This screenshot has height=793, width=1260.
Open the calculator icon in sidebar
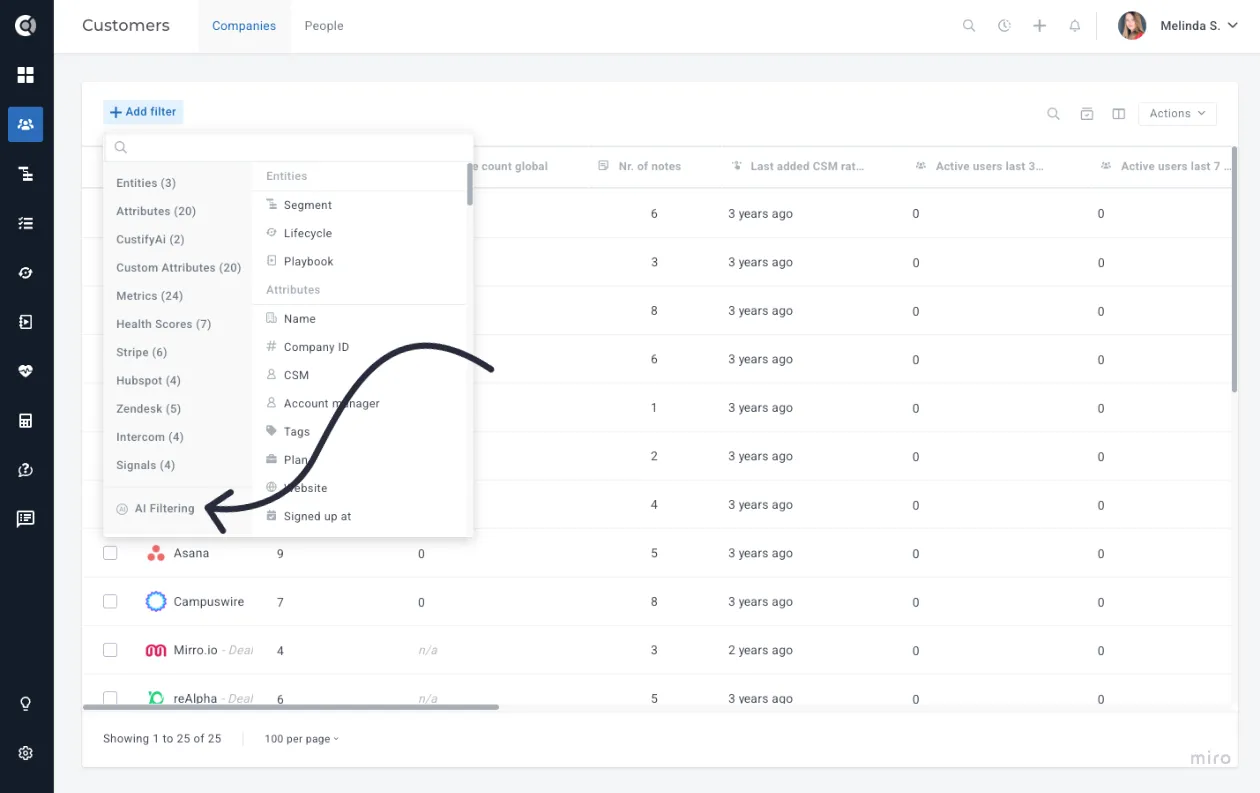tap(26, 421)
